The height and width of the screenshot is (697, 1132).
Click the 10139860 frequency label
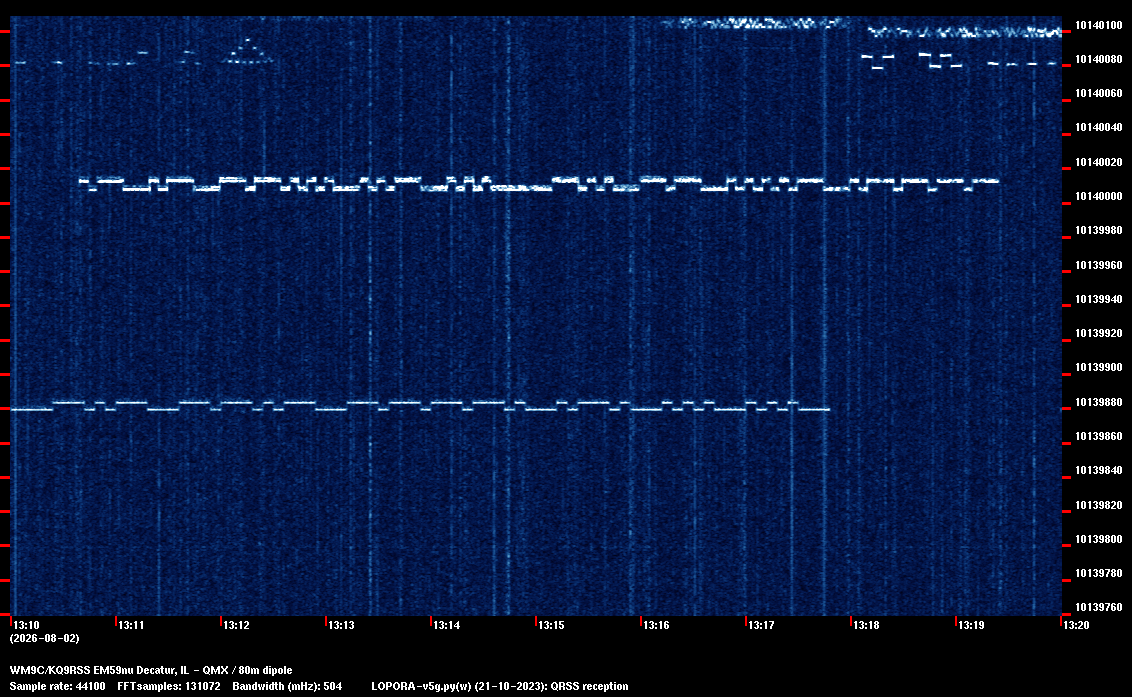[x=1099, y=436]
